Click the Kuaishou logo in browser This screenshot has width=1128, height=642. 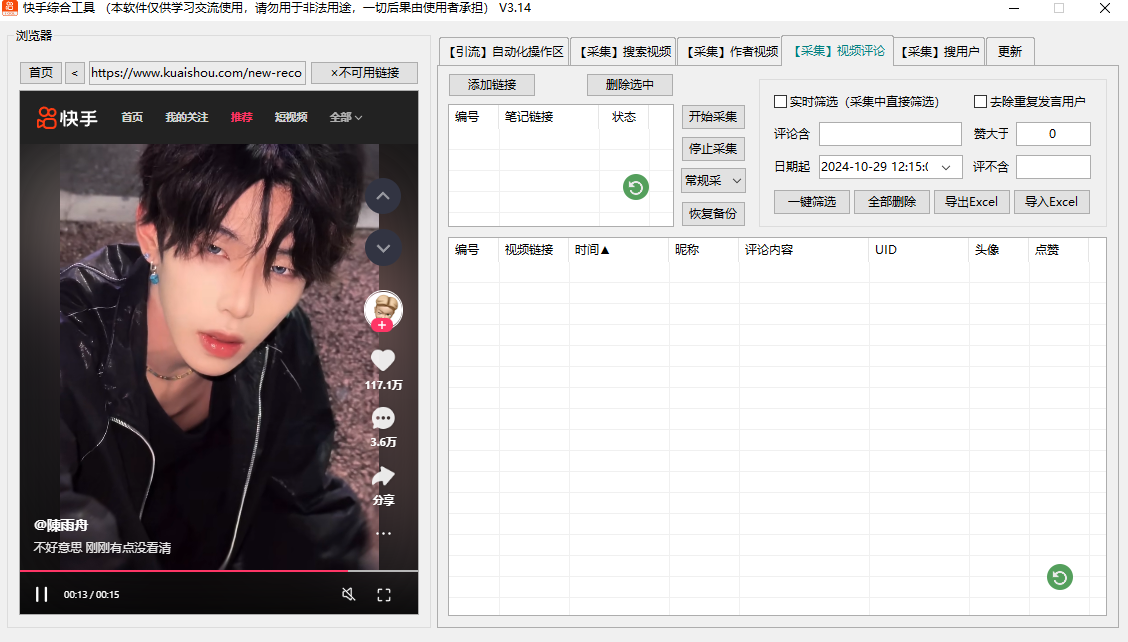(x=67, y=118)
